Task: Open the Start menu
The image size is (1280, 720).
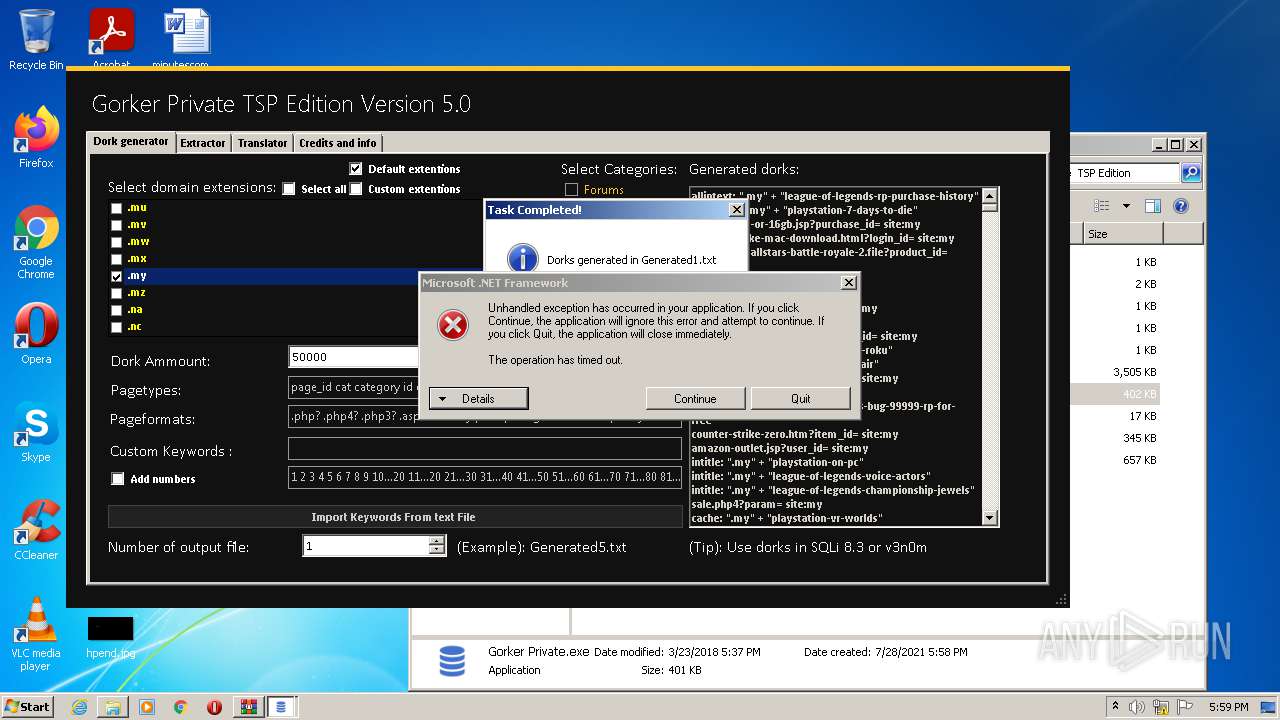Action: click(28, 707)
